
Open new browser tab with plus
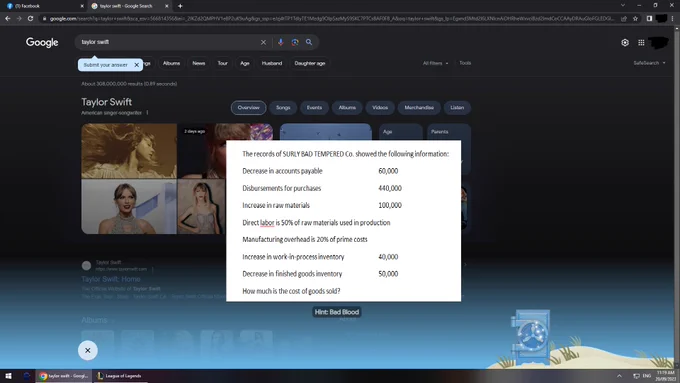(180, 6)
